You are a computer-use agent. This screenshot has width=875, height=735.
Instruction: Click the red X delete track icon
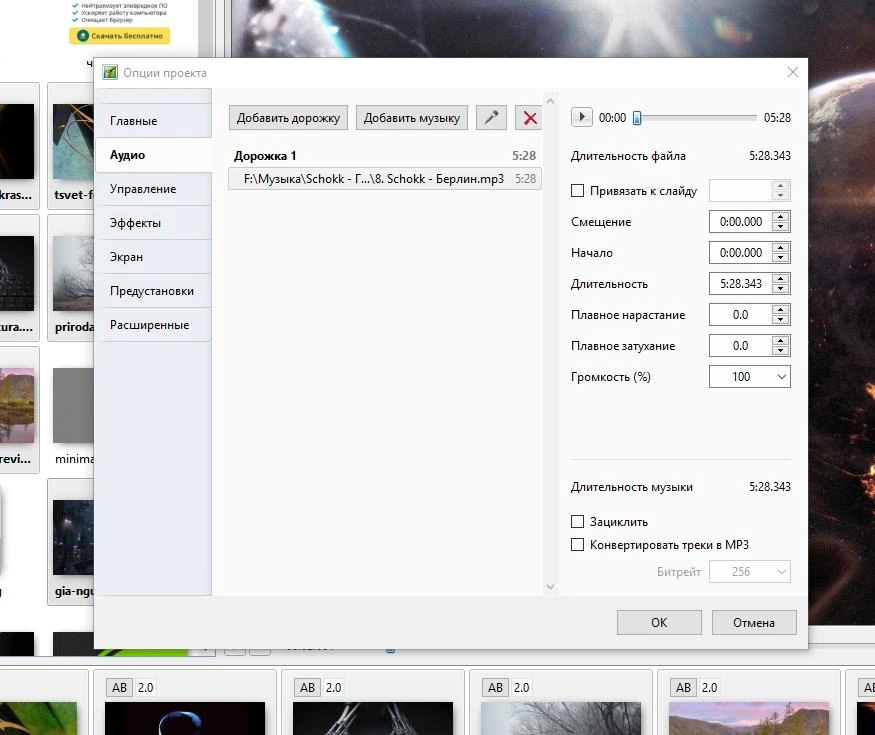coord(529,118)
